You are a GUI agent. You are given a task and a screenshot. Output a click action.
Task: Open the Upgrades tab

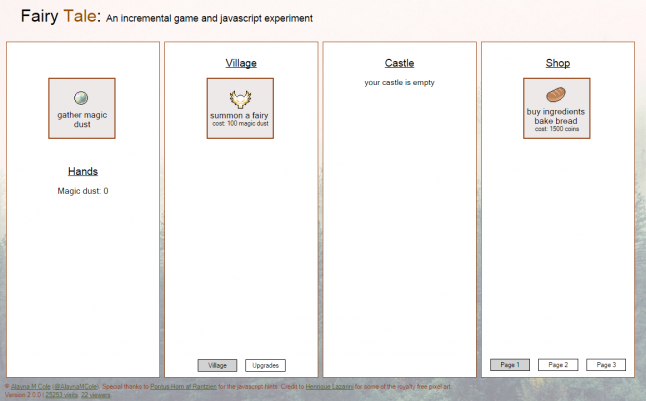[x=266, y=365]
